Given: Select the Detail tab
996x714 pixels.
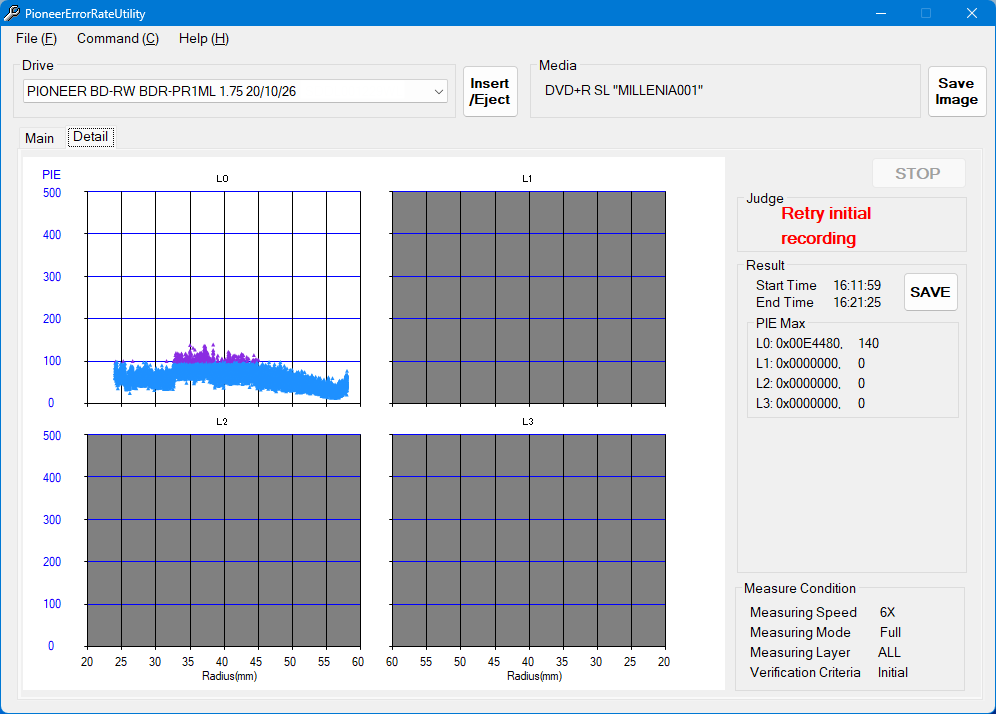Looking at the screenshot, I should [91, 137].
